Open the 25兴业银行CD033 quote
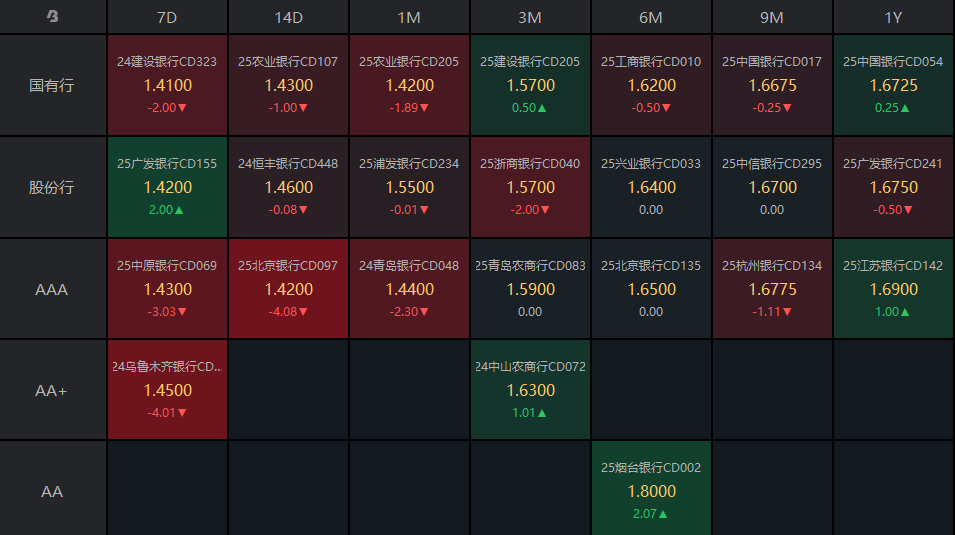955x535 pixels. [x=651, y=187]
